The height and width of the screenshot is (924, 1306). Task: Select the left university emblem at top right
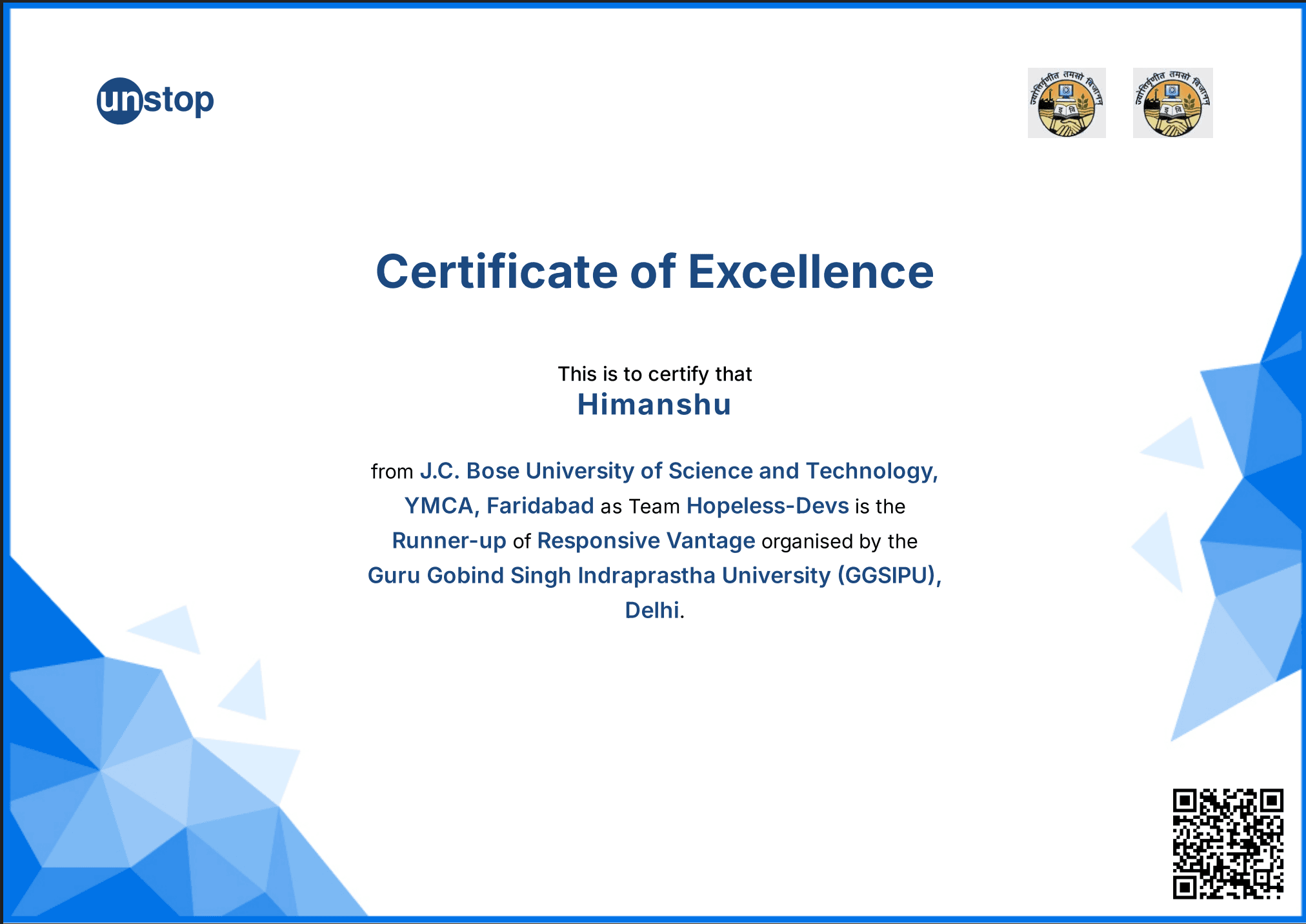tap(1067, 103)
